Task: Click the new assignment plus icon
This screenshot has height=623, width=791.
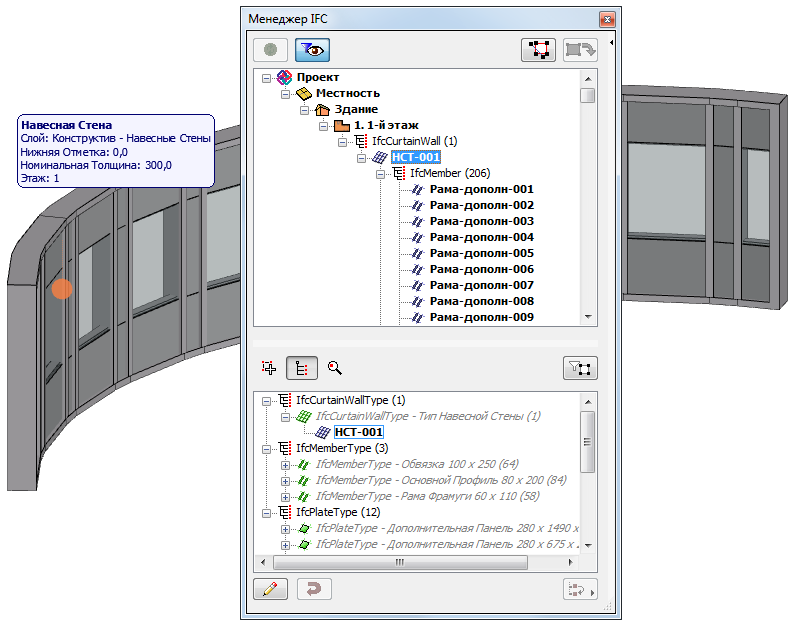Action: 269,368
